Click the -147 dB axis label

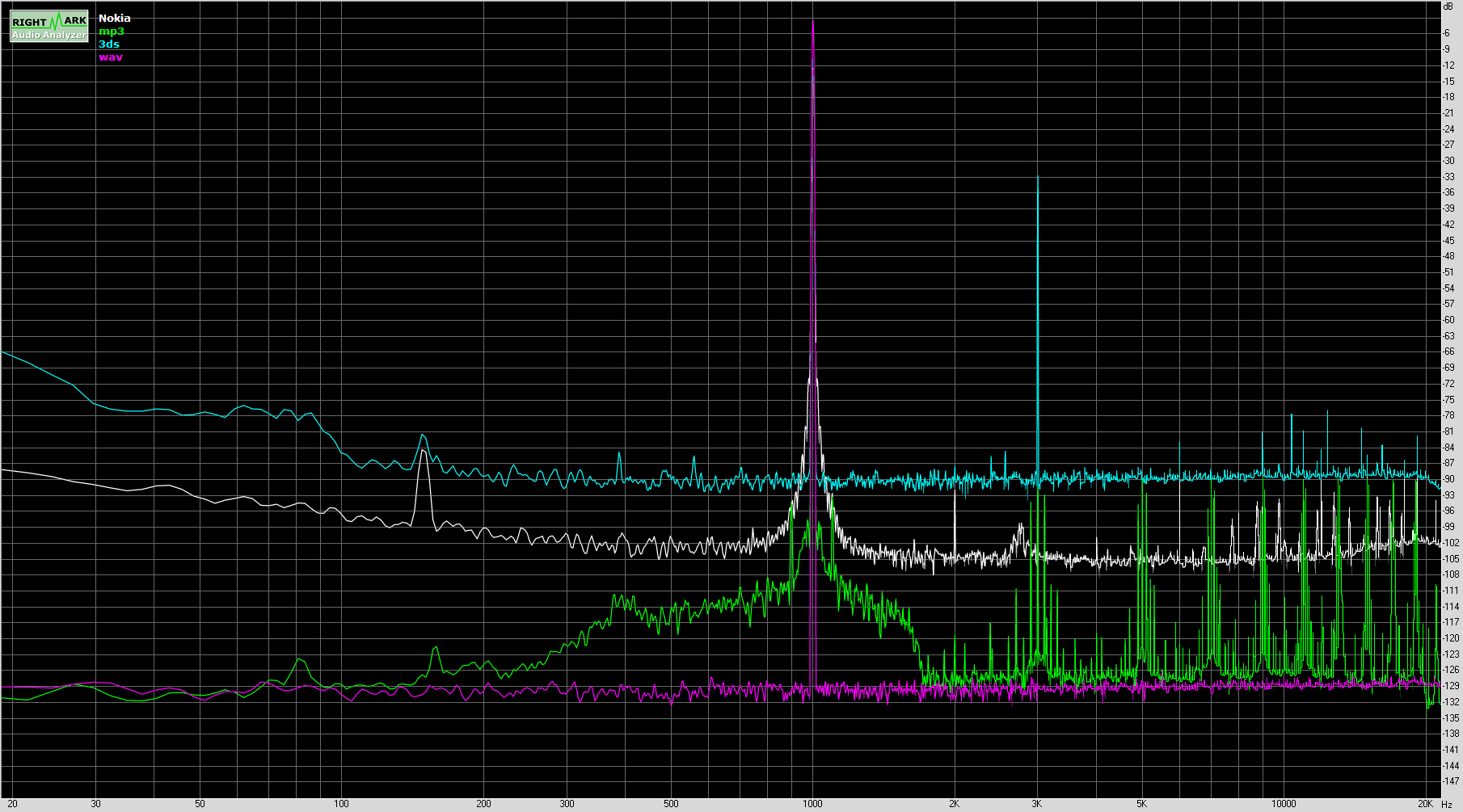pos(1451,781)
